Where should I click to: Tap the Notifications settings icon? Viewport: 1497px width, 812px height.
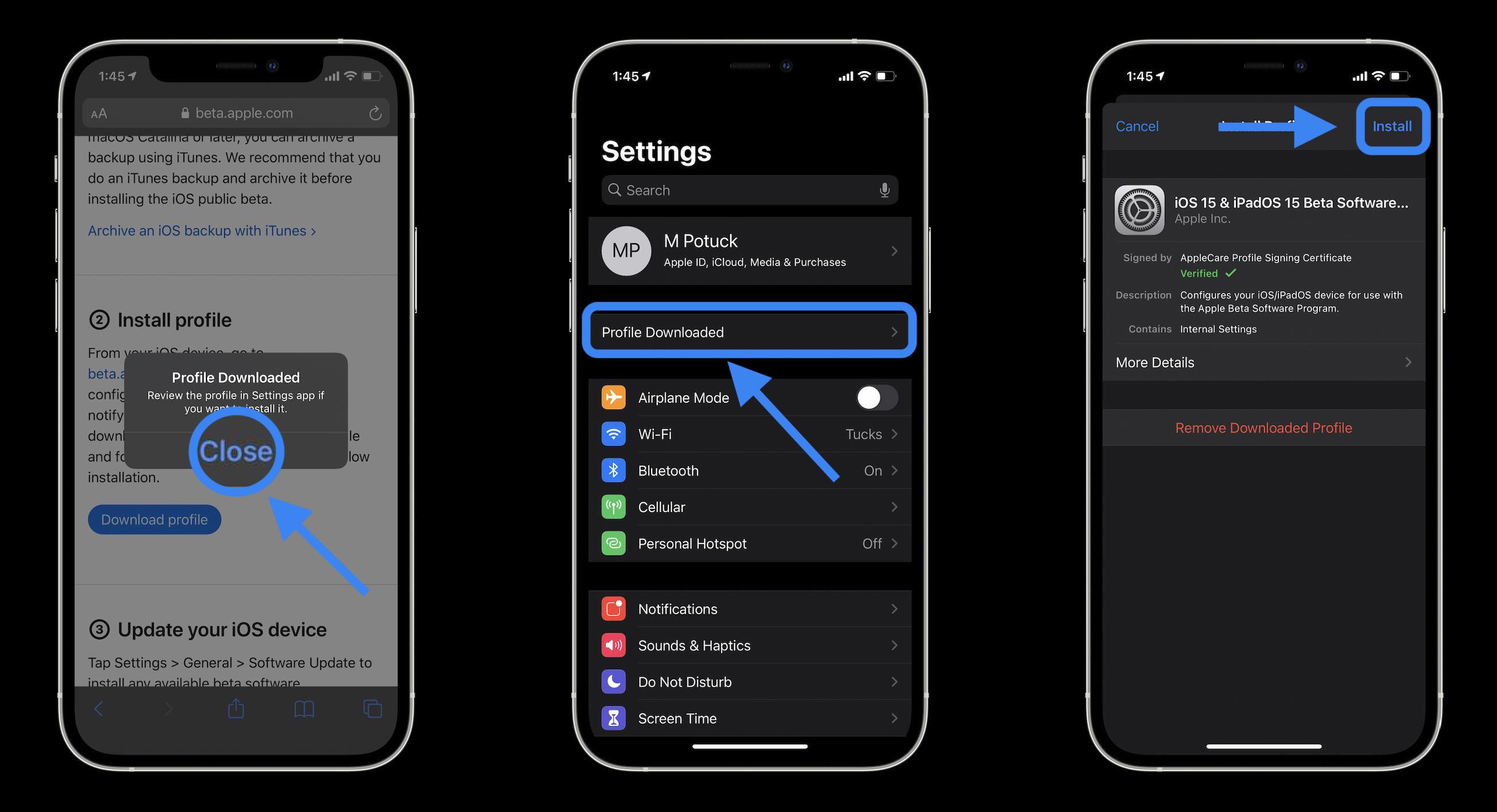pos(615,608)
